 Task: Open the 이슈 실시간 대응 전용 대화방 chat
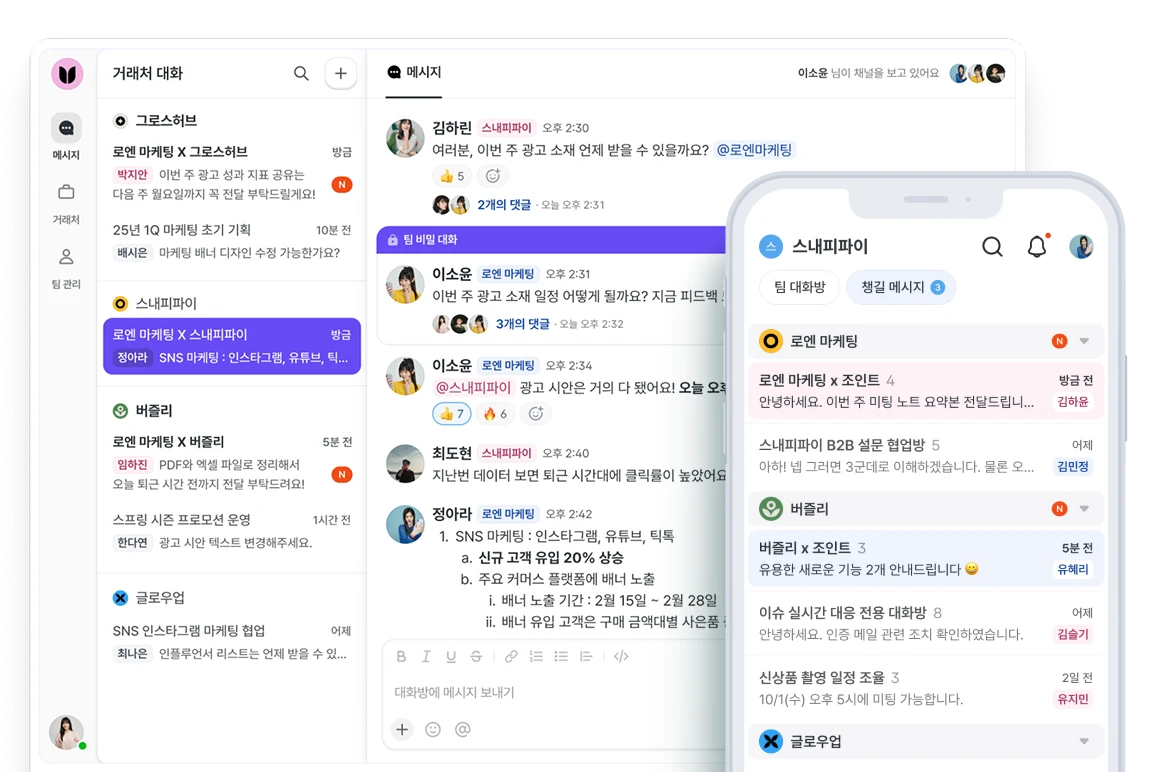point(926,623)
